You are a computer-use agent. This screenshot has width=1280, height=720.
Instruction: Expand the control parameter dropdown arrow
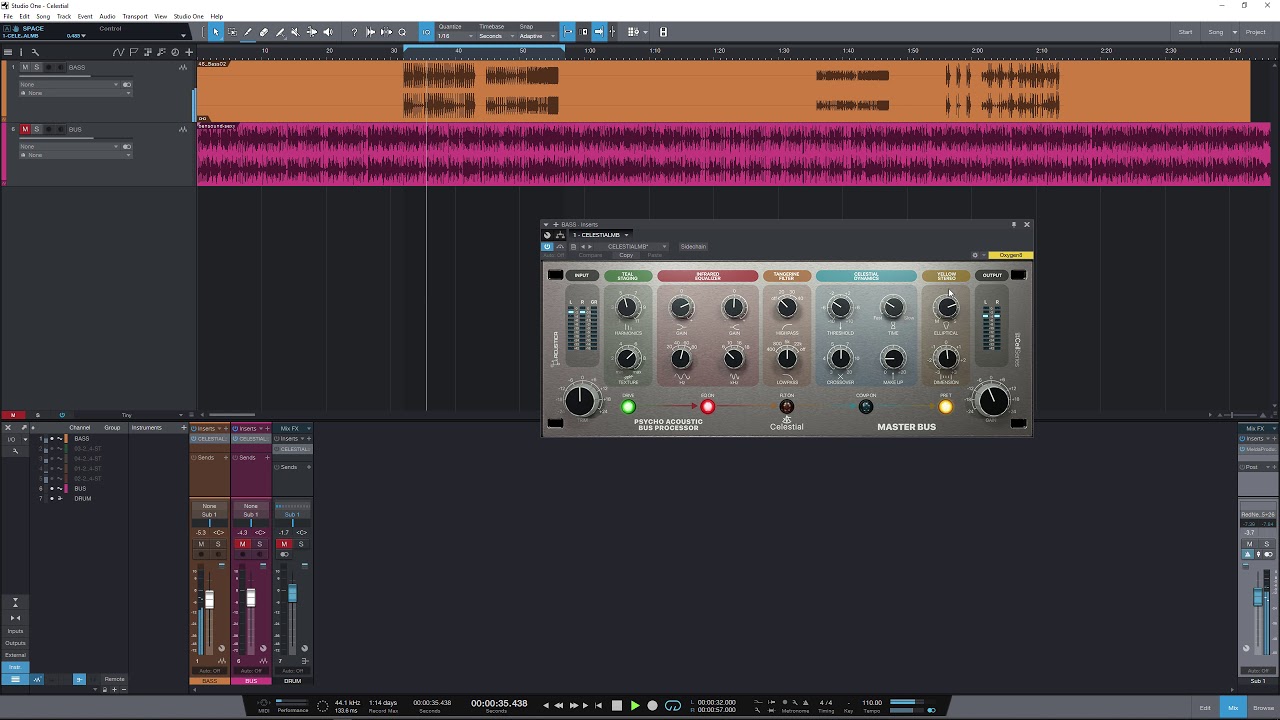[x=184, y=36]
